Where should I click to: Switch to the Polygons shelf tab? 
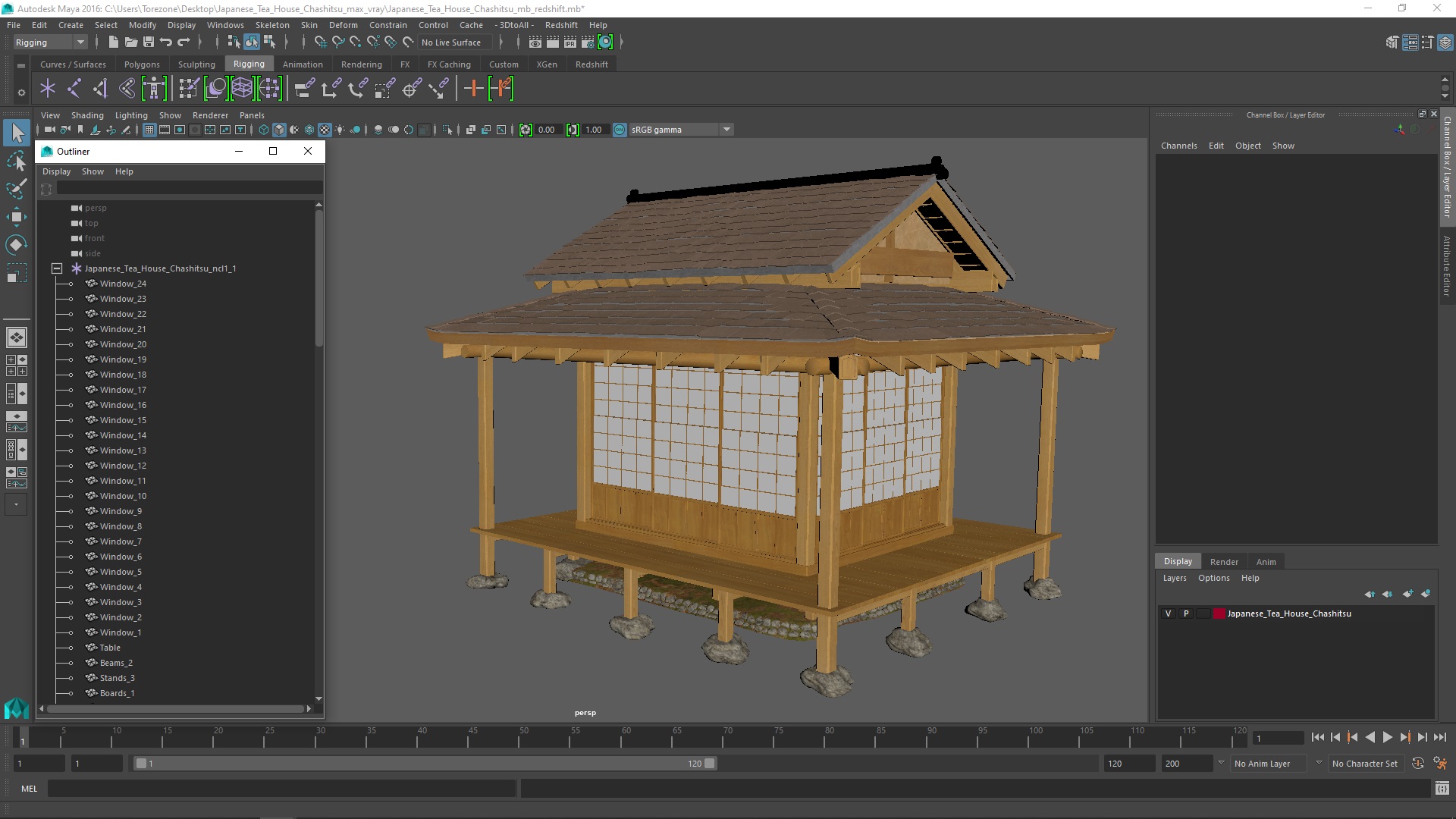pos(142,64)
